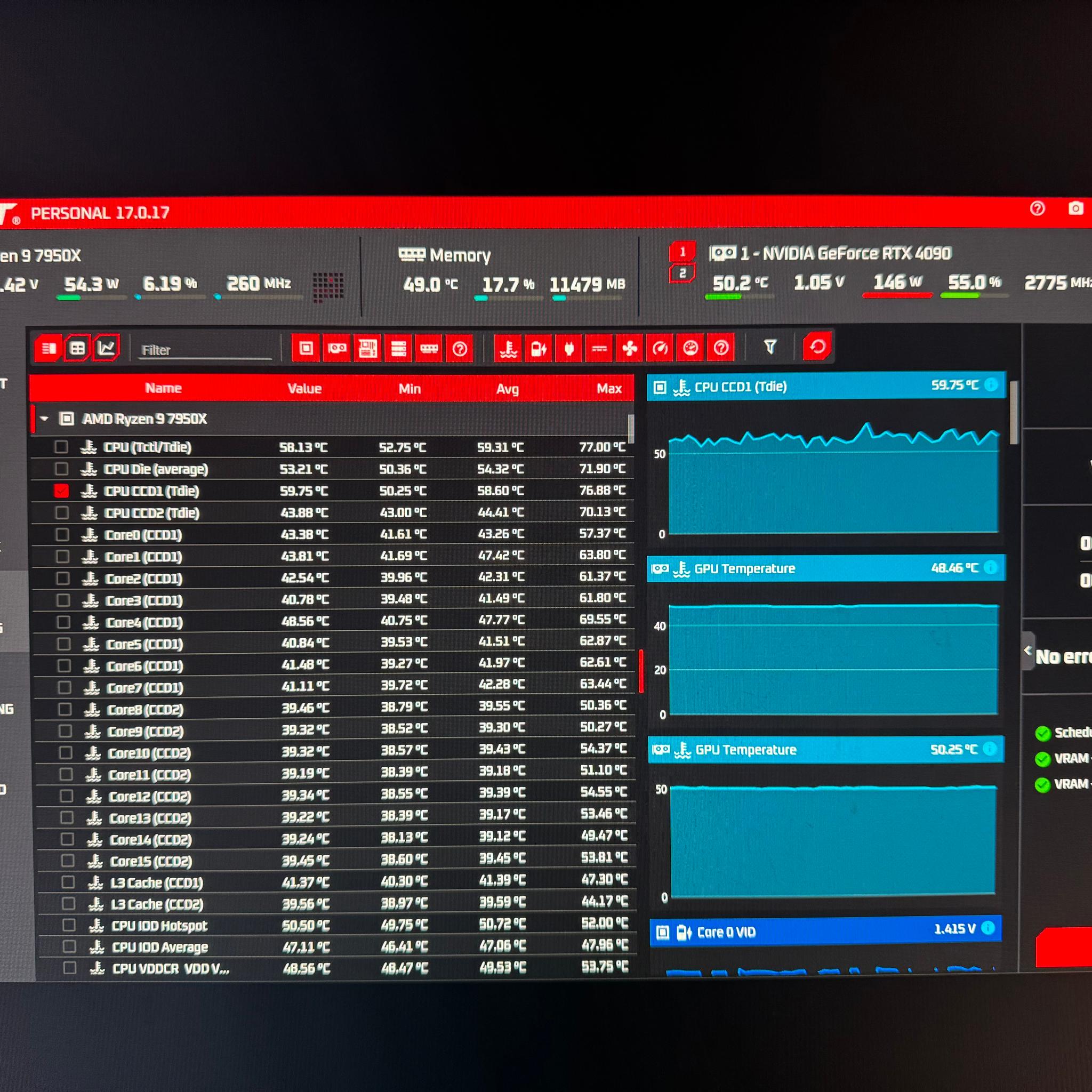Toggle the unknown hardware filter next to memory icon

click(x=460, y=348)
